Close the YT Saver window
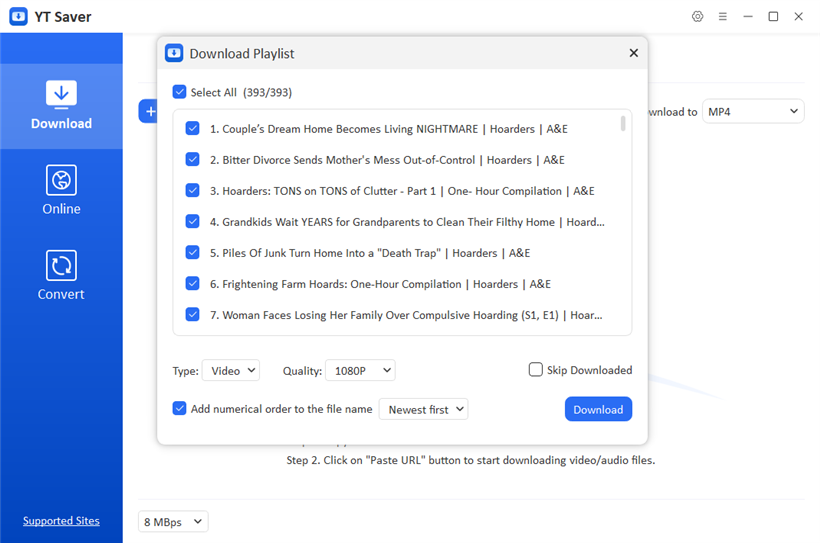 click(x=799, y=17)
